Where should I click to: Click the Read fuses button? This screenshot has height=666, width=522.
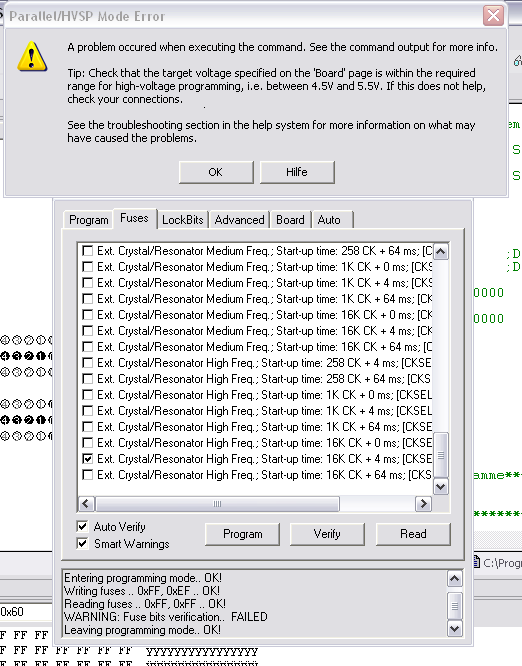[x=413, y=534]
